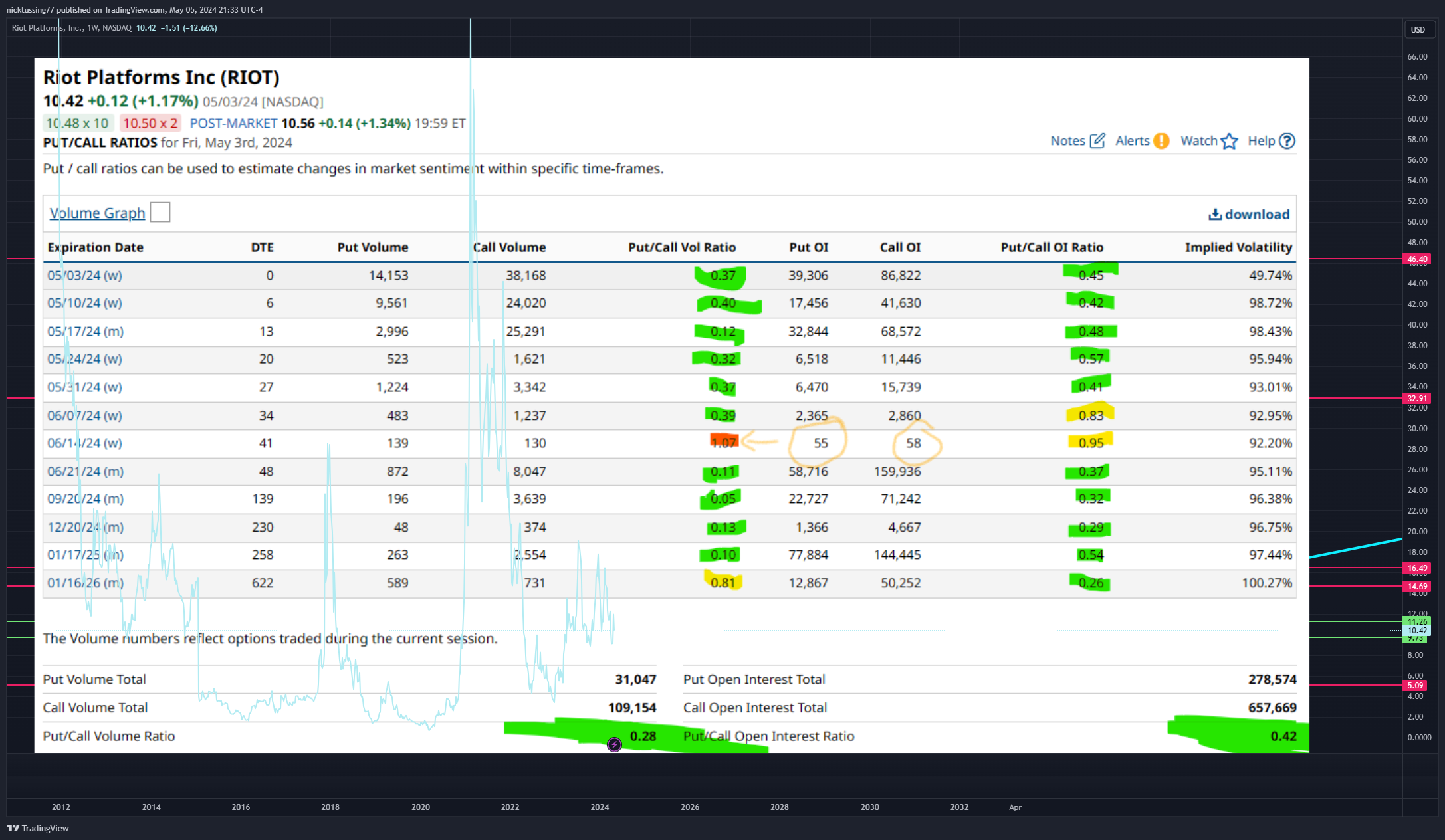Click the 100.27% Implied Volatility cell
This screenshot has height=840, width=1445.
click(1267, 583)
